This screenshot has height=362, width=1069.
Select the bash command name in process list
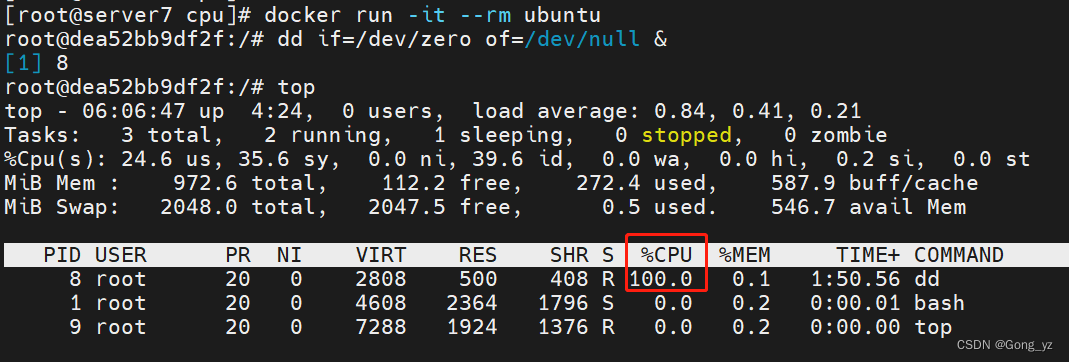pos(939,303)
